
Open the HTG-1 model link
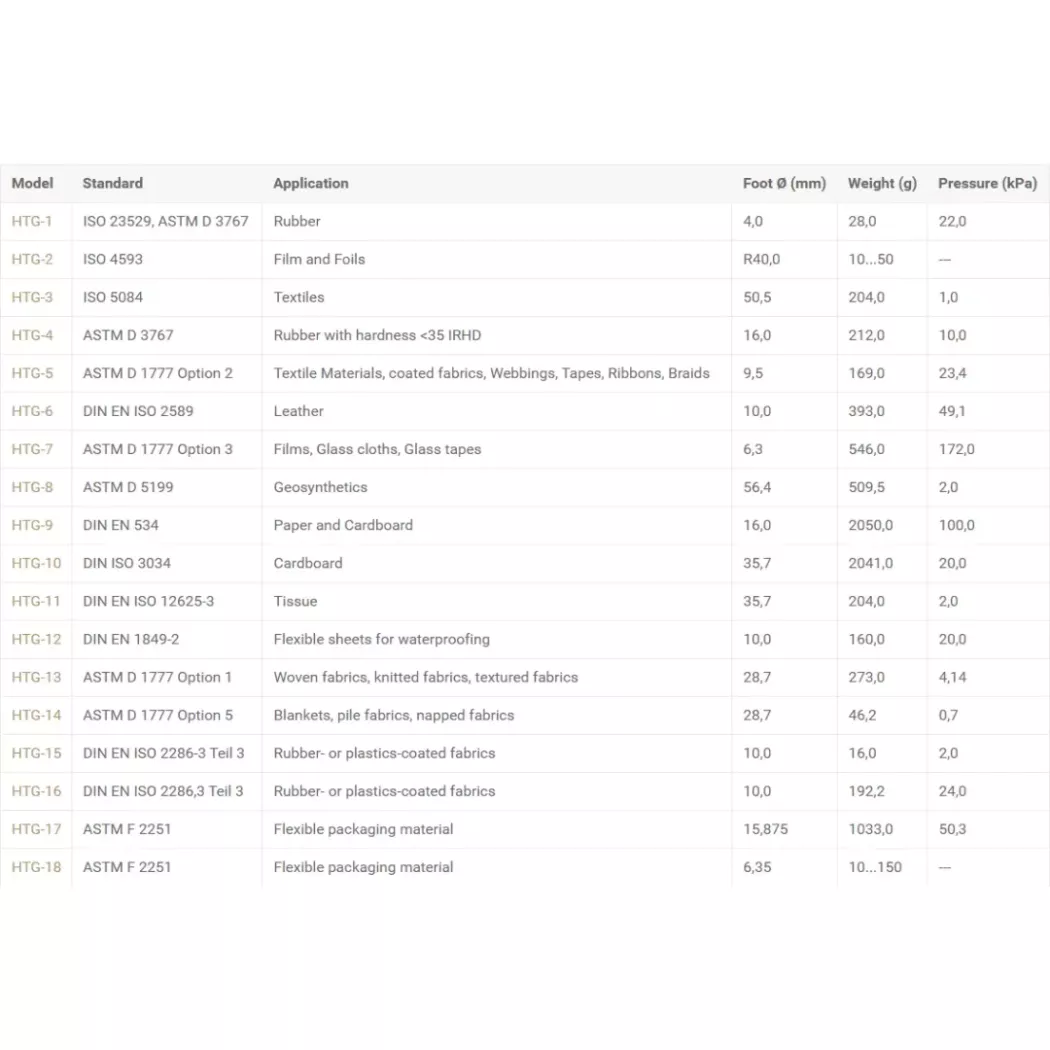[x=32, y=221]
